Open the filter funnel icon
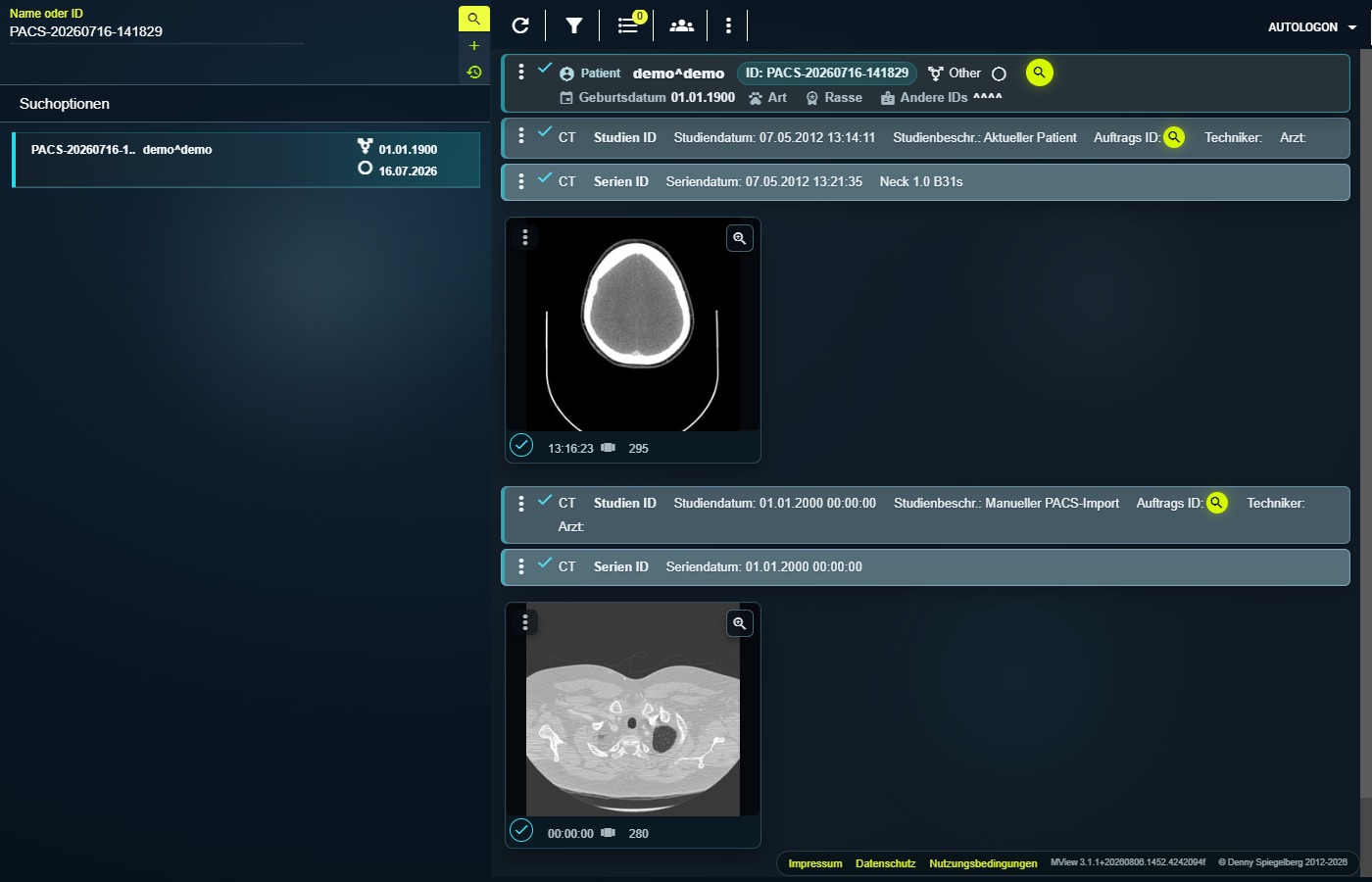Image resolution: width=1372 pixels, height=882 pixels. pos(574,25)
